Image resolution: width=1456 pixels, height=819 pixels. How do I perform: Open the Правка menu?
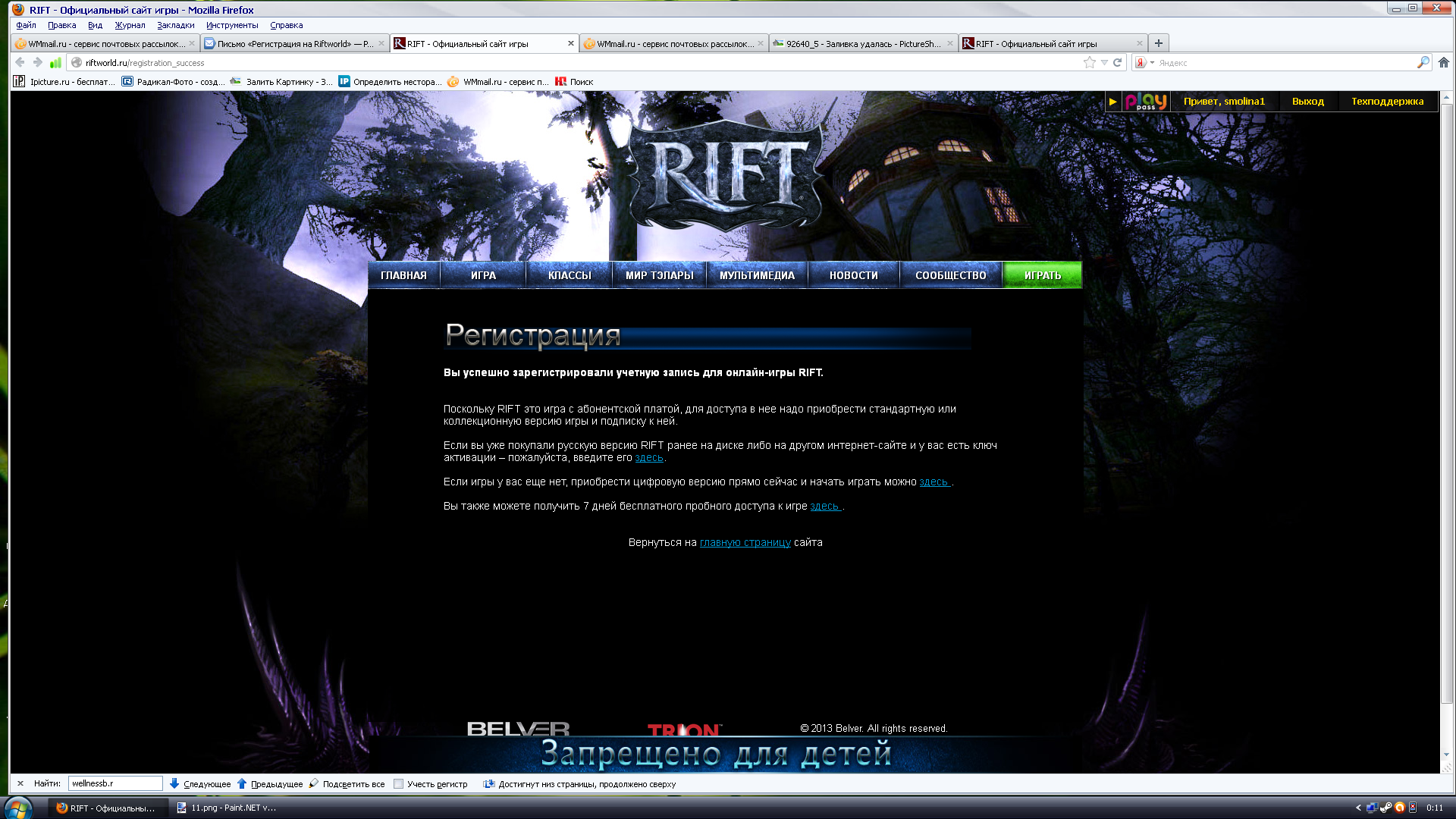coord(61,25)
